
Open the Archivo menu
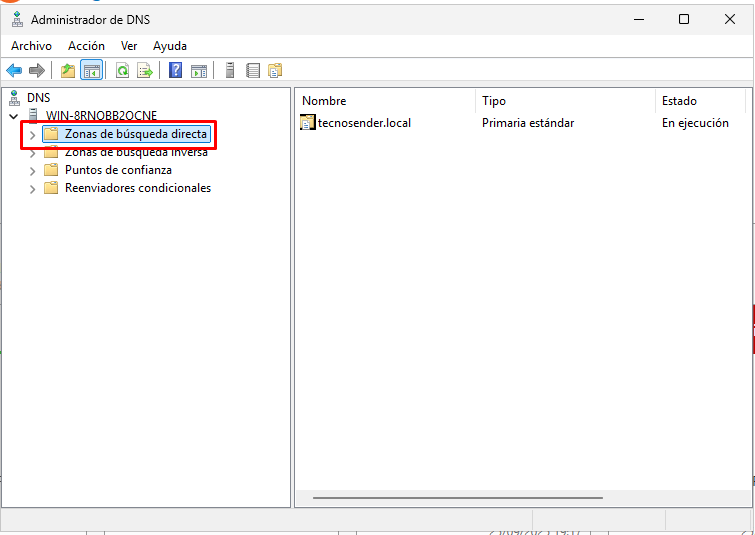coord(31,46)
